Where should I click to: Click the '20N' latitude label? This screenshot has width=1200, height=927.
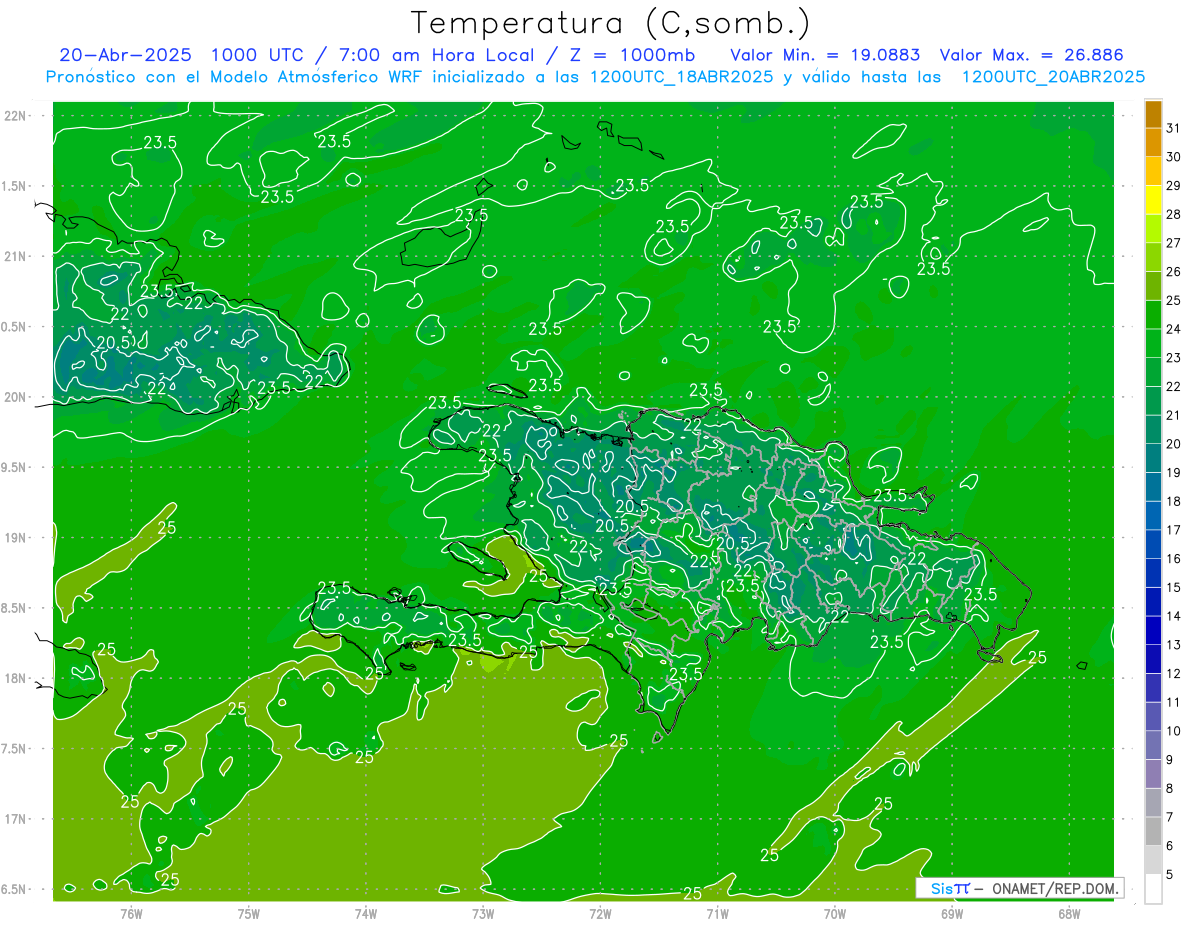(x=16, y=397)
